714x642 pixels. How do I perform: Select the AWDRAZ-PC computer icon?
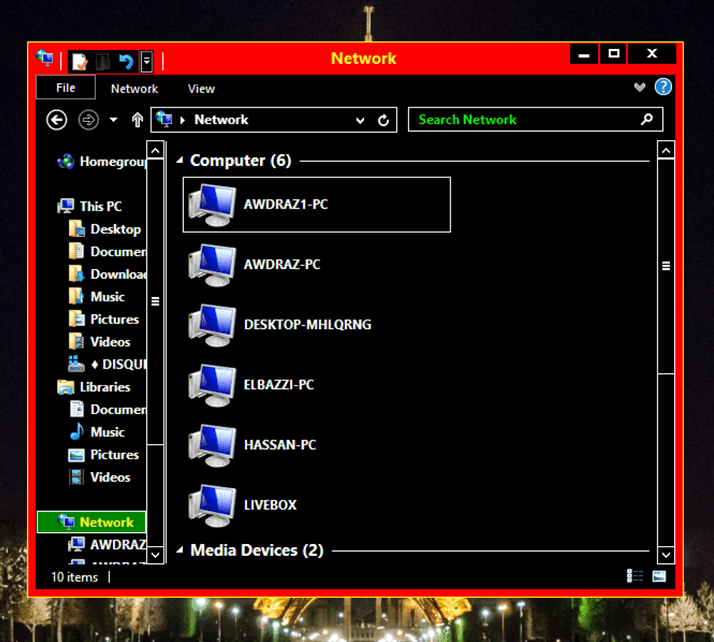pos(212,265)
